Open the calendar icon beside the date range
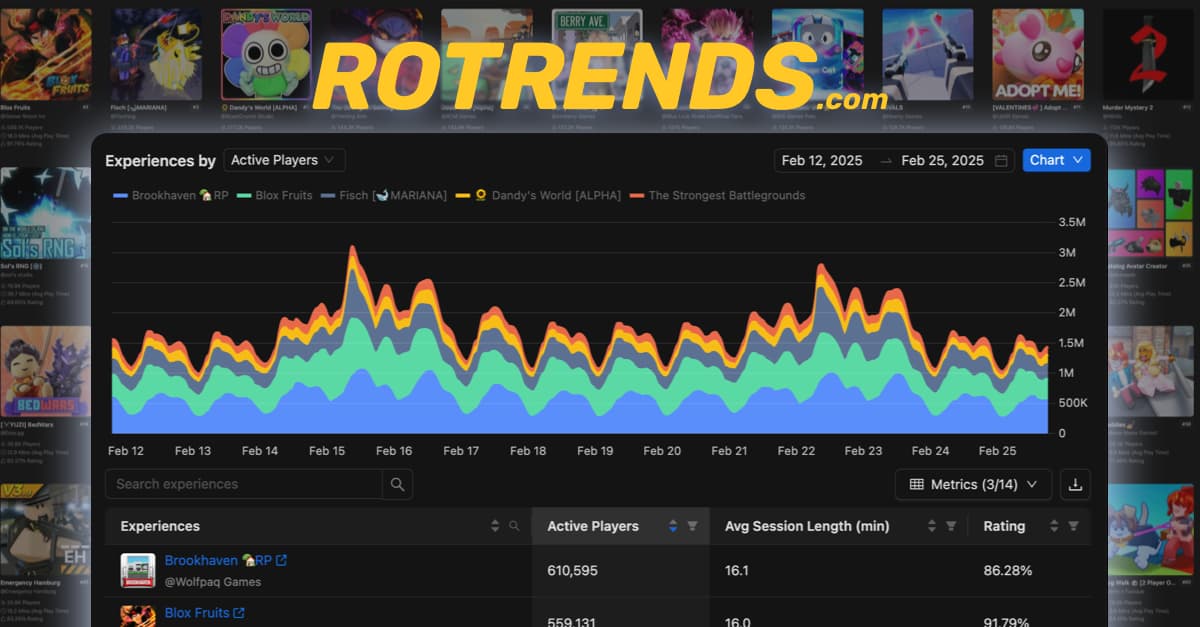Screen dimensions: 1200x627 click(x=1001, y=160)
